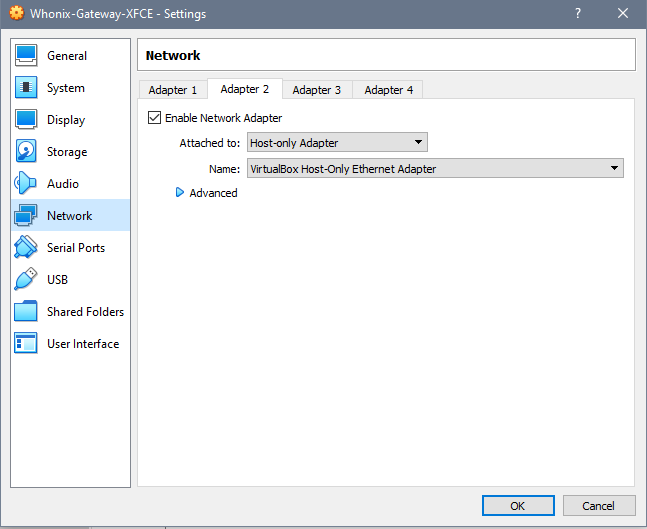Open the USB settings icon
This screenshot has height=529, width=647.
pos(27,280)
